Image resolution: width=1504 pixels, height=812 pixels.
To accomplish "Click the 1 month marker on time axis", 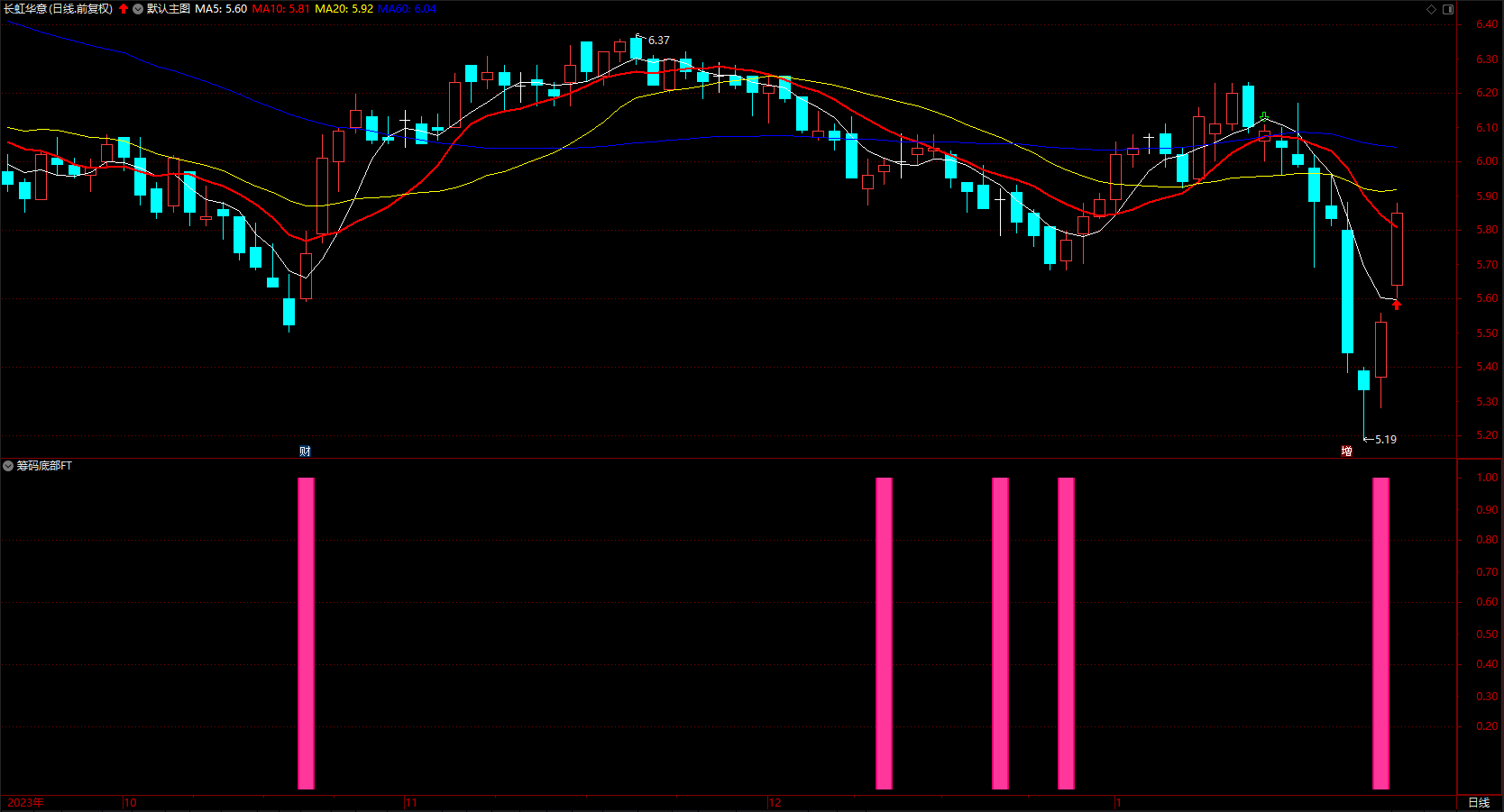I will click(1118, 802).
